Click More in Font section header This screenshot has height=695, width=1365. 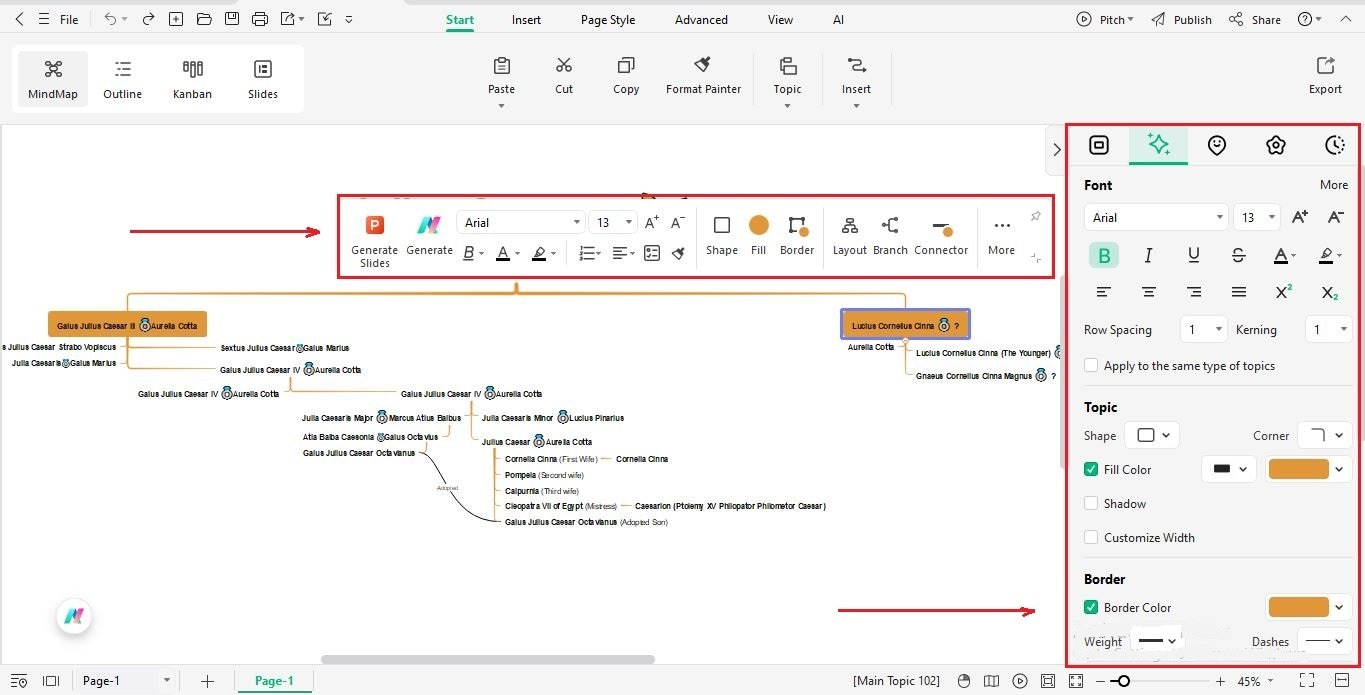pos(1334,185)
